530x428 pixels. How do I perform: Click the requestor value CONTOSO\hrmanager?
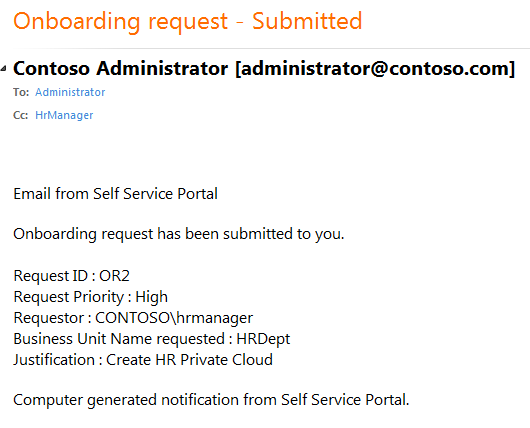tap(174, 318)
